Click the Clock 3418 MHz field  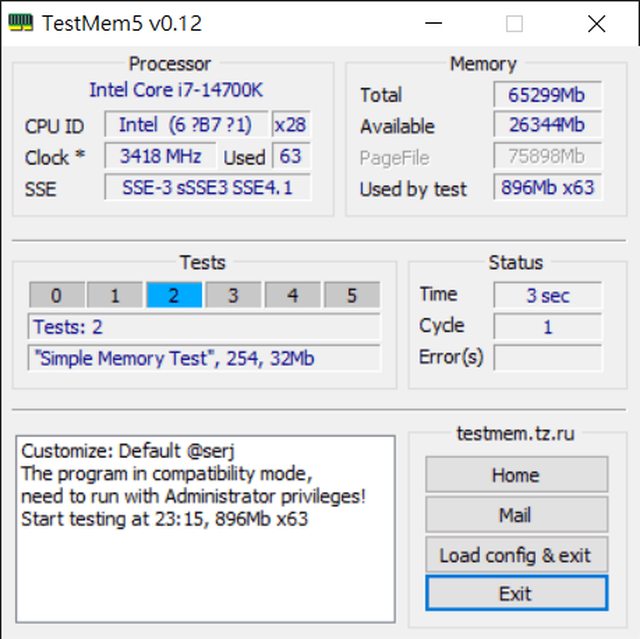160,156
